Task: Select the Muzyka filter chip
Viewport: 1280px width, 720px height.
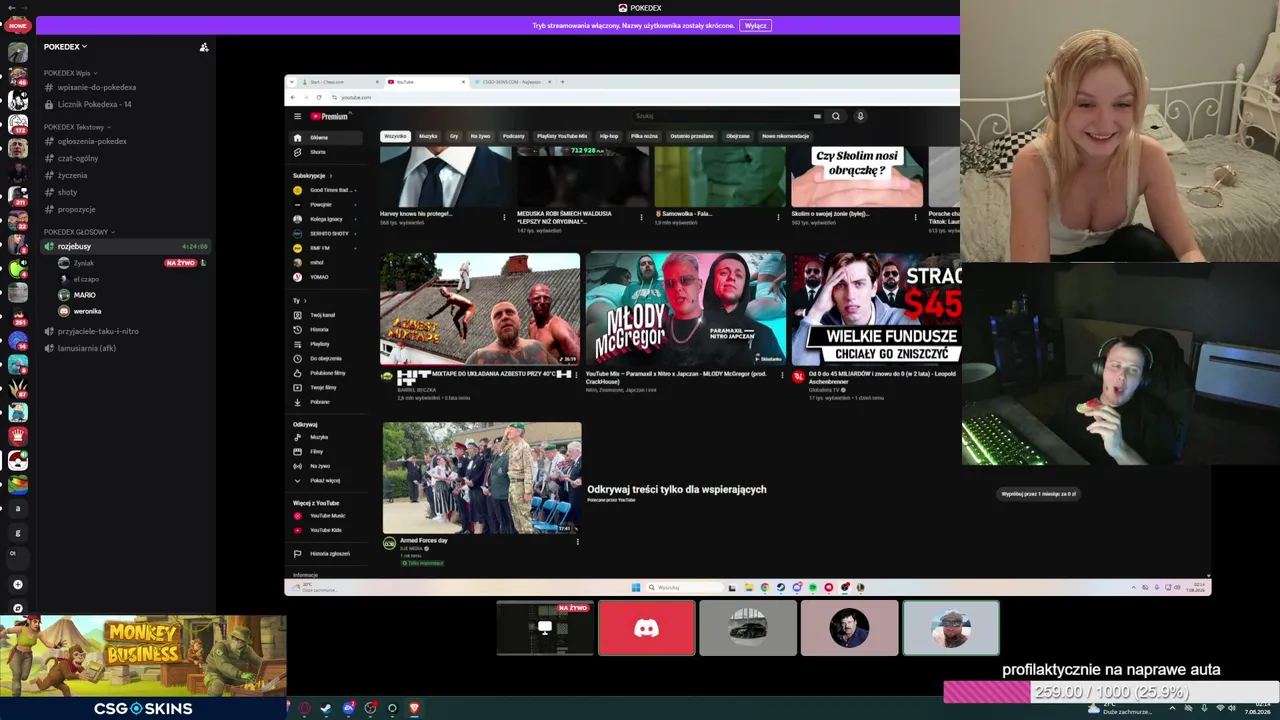Action: [428, 136]
